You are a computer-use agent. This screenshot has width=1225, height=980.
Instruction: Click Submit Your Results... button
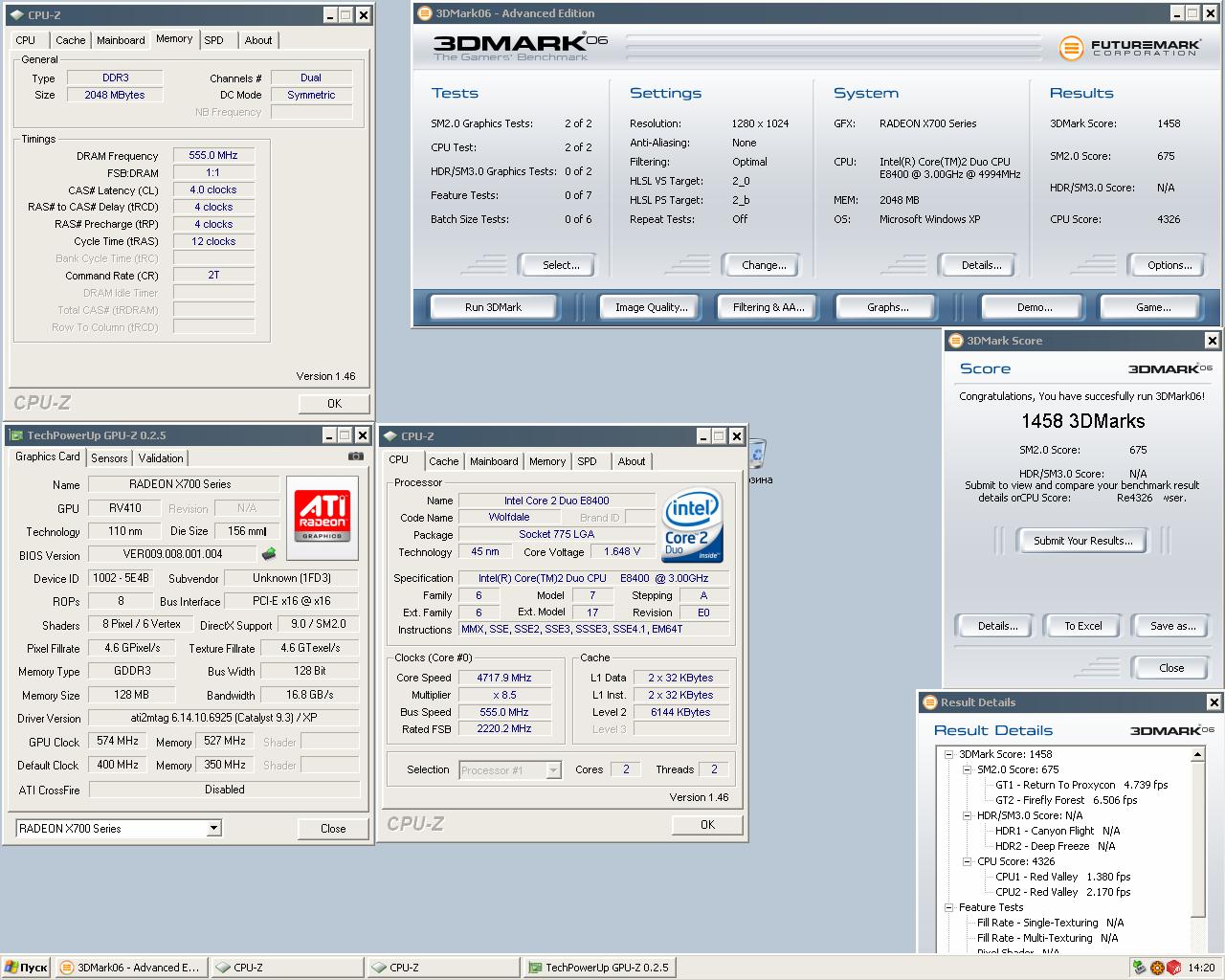(x=1083, y=541)
